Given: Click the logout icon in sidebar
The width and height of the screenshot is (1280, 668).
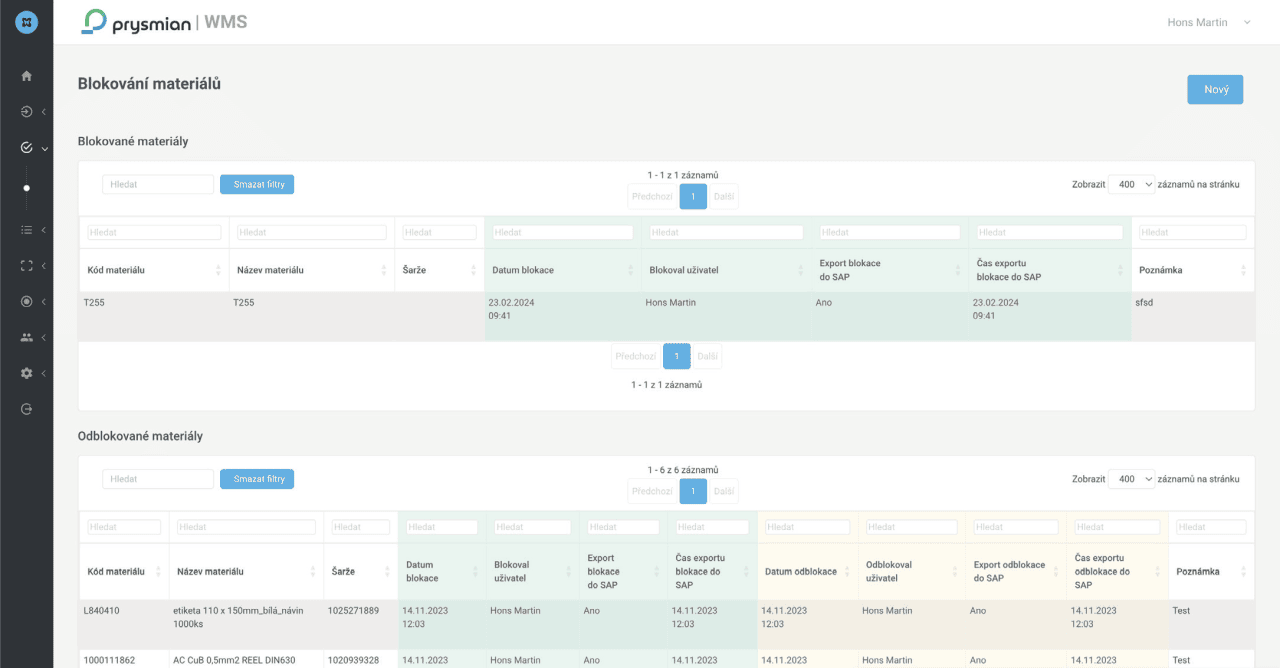Looking at the screenshot, I should click(27, 409).
